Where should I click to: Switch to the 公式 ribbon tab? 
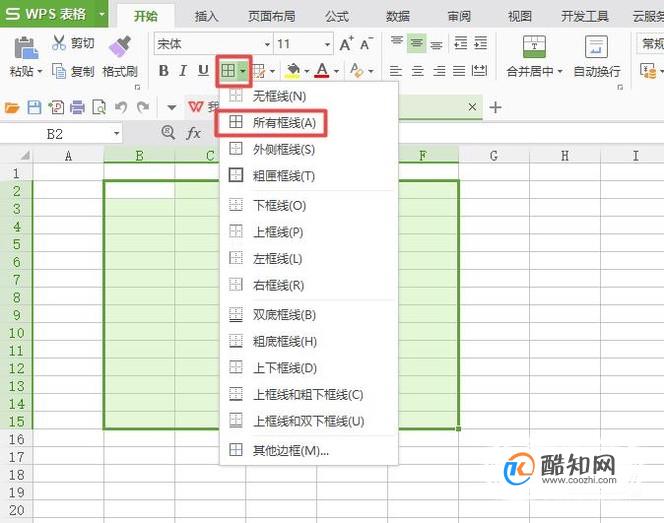[x=337, y=17]
